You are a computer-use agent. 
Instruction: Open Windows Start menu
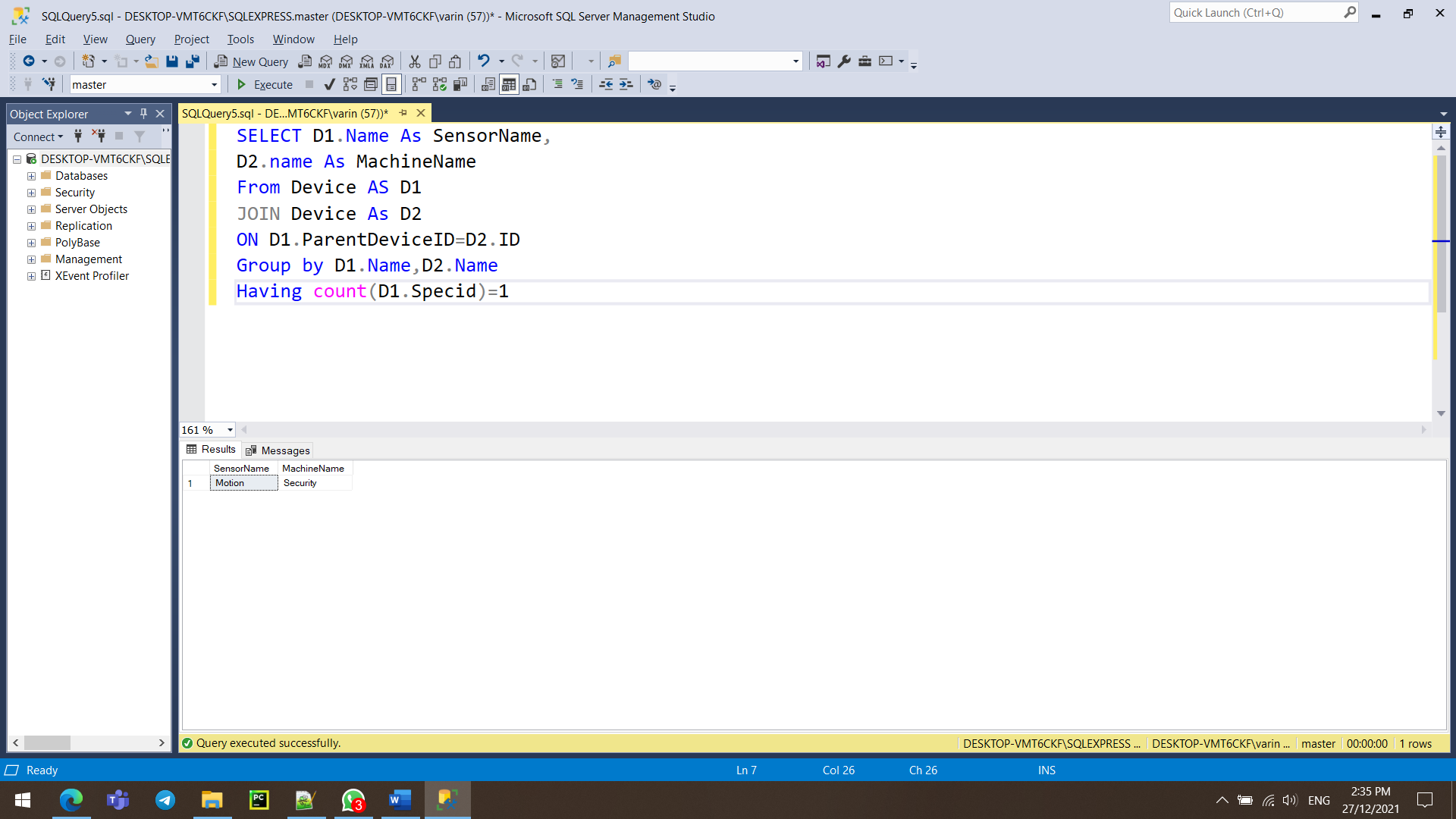(x=23, y=800)
